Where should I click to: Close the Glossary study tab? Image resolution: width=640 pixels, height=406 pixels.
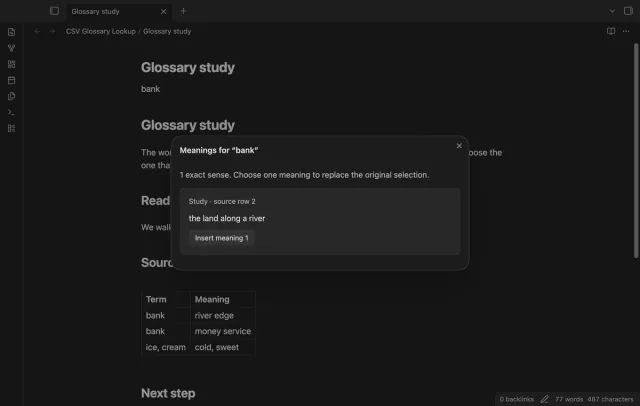pos(164,11)
